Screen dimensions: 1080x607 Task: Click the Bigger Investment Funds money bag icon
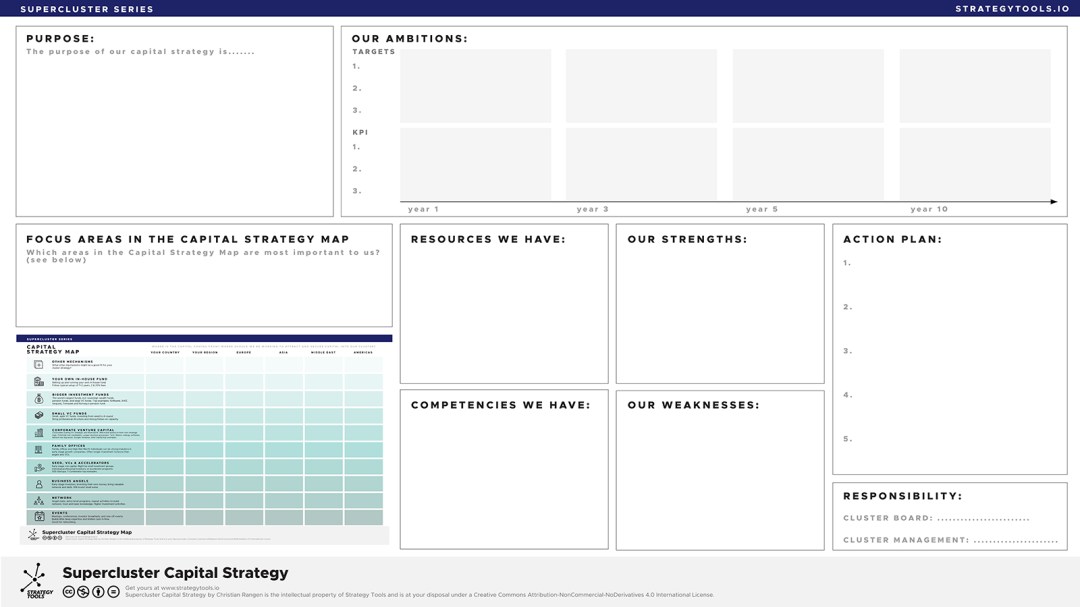click(x=39, y=398)
